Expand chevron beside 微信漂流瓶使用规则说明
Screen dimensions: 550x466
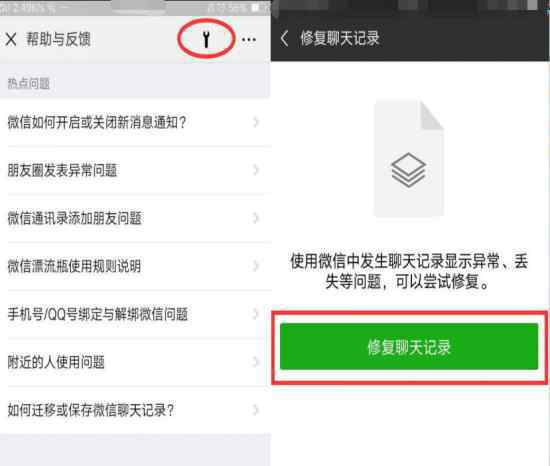pyautogui.click(x=256, y=266)
